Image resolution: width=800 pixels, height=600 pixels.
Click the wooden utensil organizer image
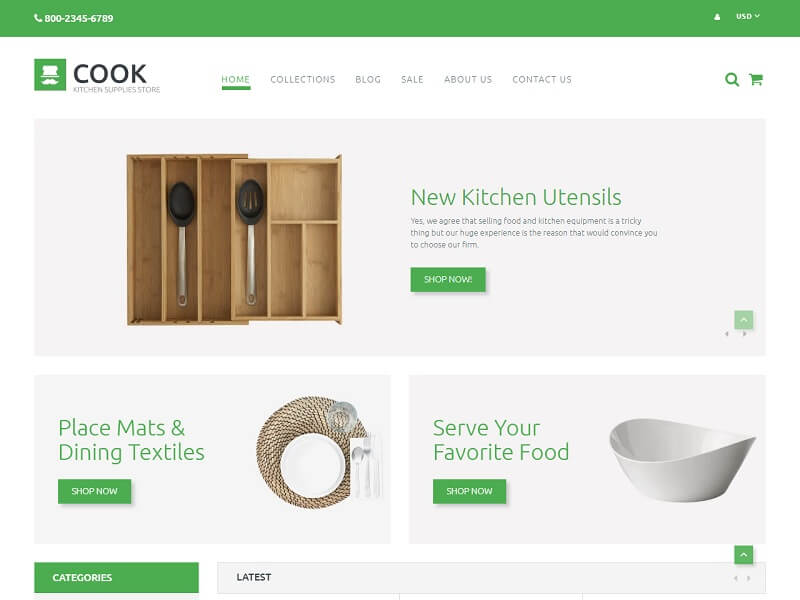234,239
